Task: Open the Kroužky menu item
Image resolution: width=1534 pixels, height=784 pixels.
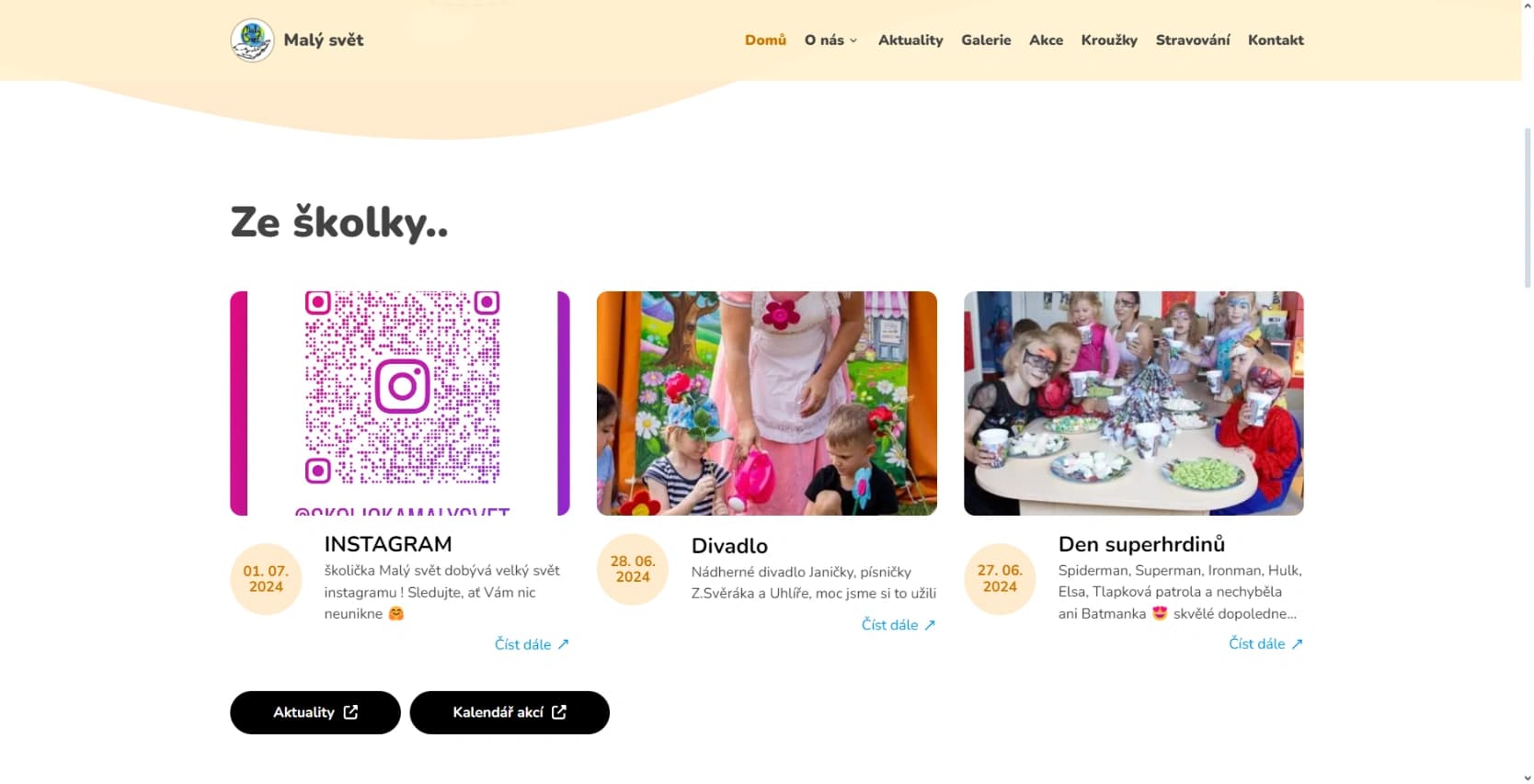Action: [1109, 40]
